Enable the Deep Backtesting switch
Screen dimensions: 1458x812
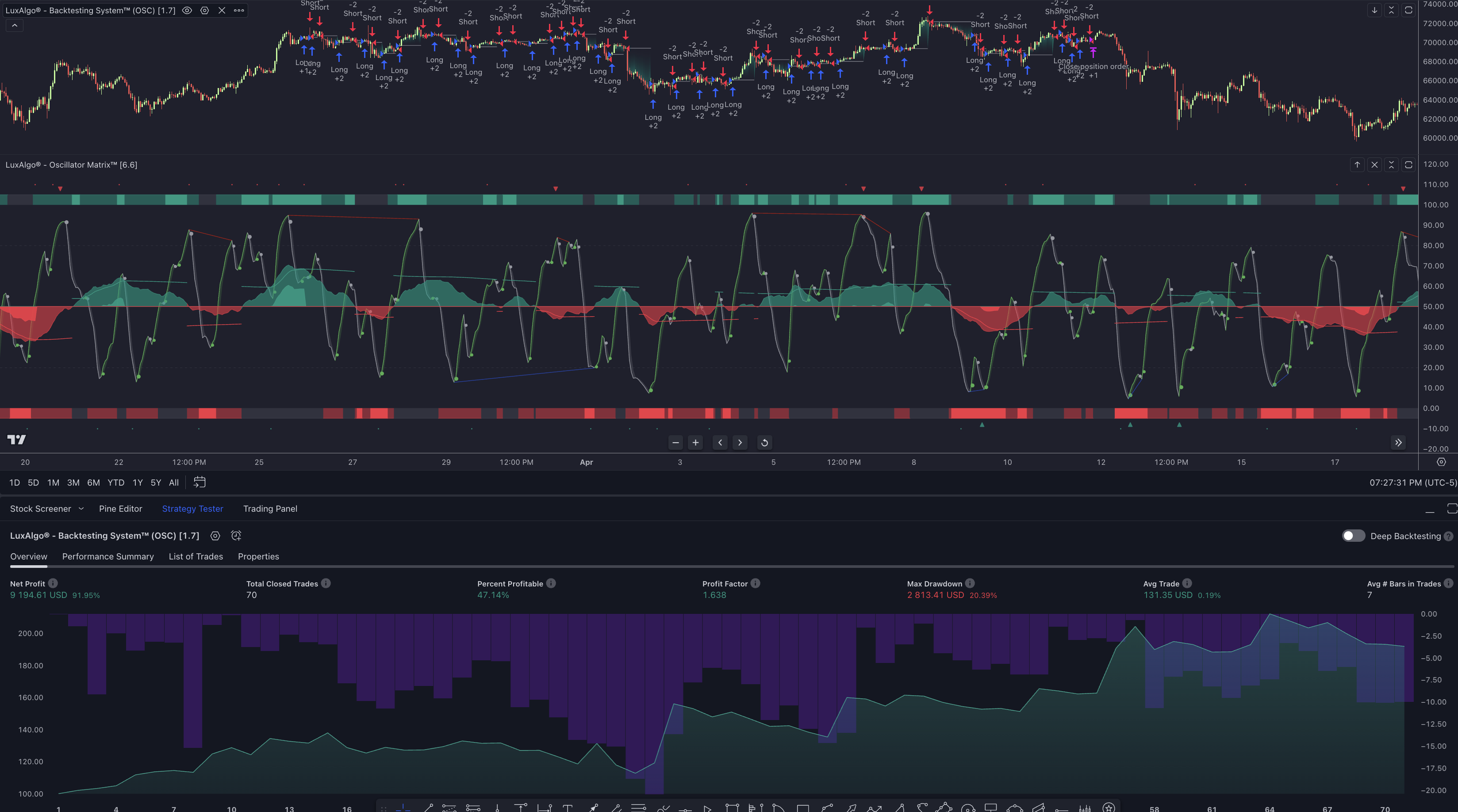(1353, 536)
